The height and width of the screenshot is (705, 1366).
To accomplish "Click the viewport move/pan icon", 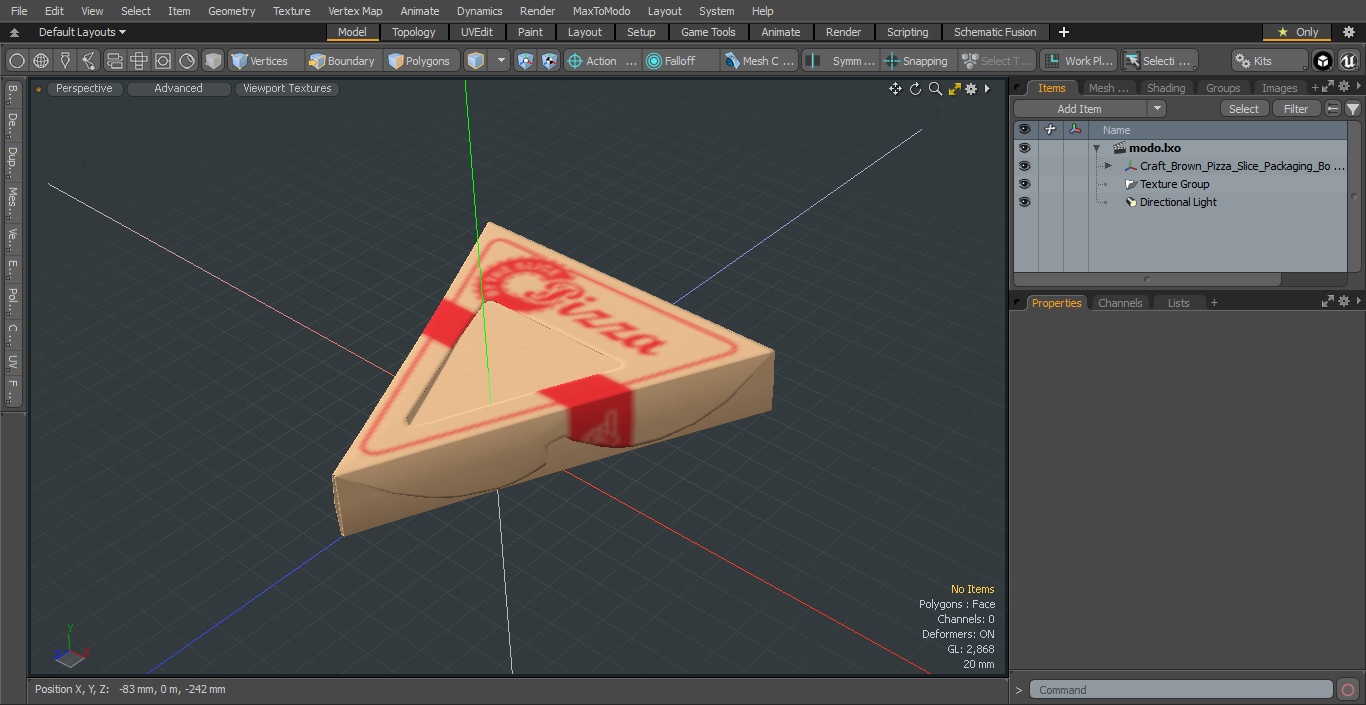I will (895, 89).
